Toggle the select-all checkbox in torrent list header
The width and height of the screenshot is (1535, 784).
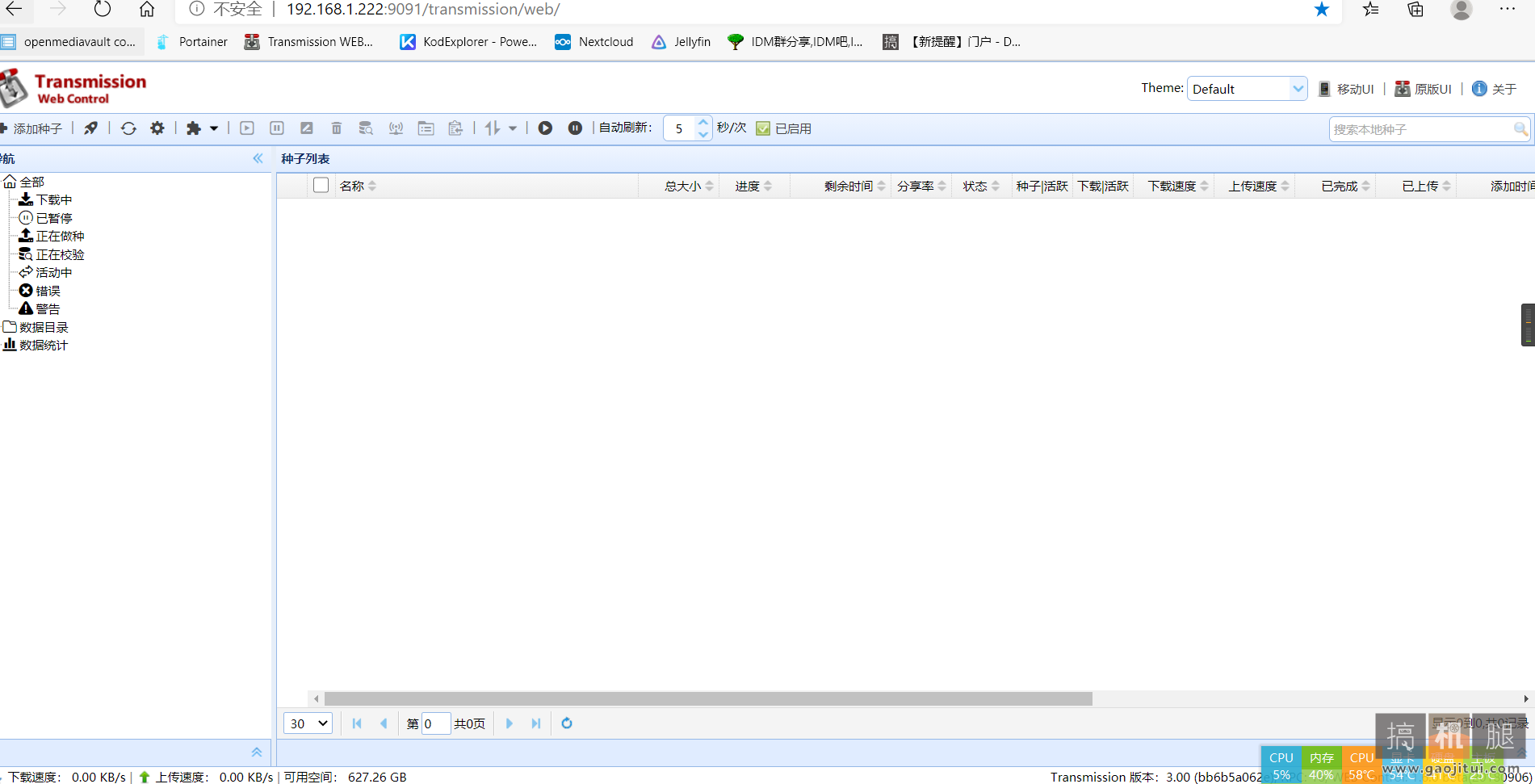pos(321,185)
